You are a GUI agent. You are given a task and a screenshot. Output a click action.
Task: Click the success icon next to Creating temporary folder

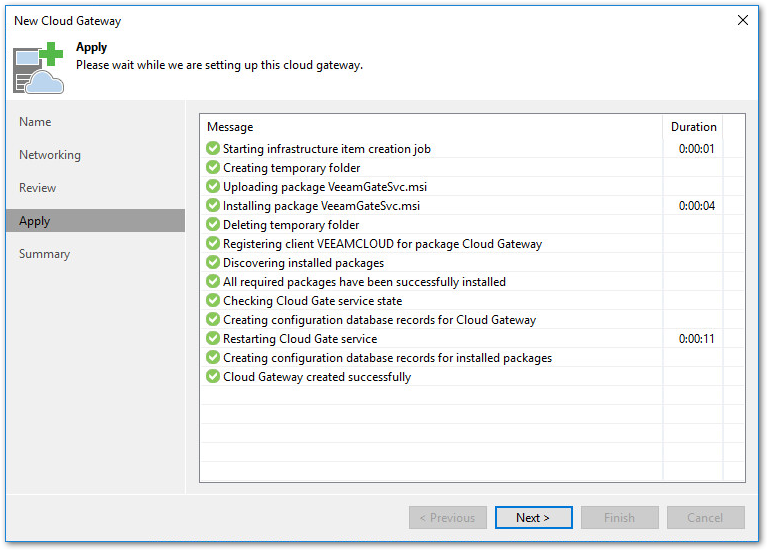pyautogui.click(x=213, y=168)
